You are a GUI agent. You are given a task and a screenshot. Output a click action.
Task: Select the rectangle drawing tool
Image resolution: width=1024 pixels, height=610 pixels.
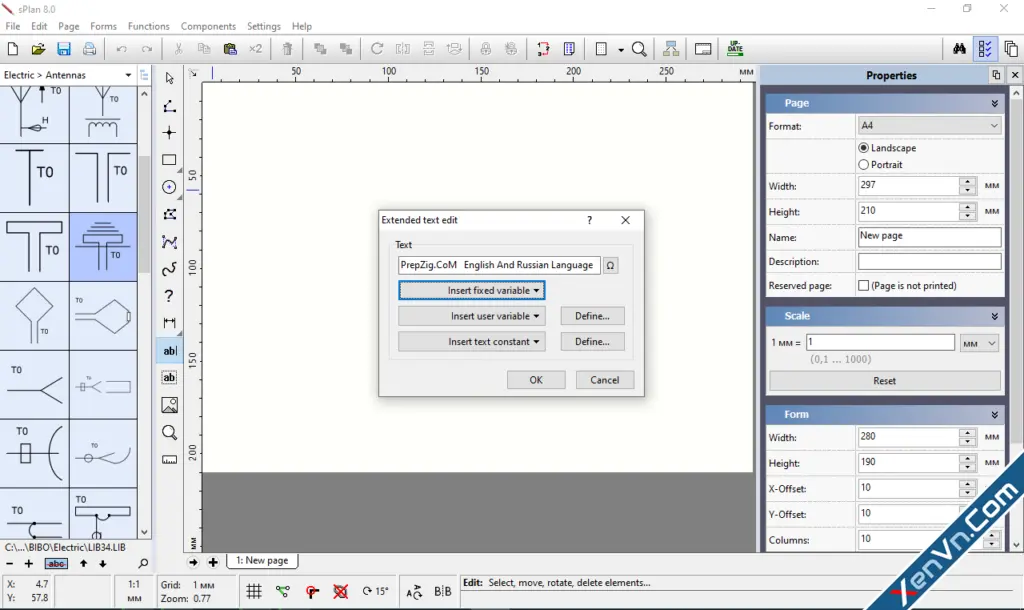point(169,160)
